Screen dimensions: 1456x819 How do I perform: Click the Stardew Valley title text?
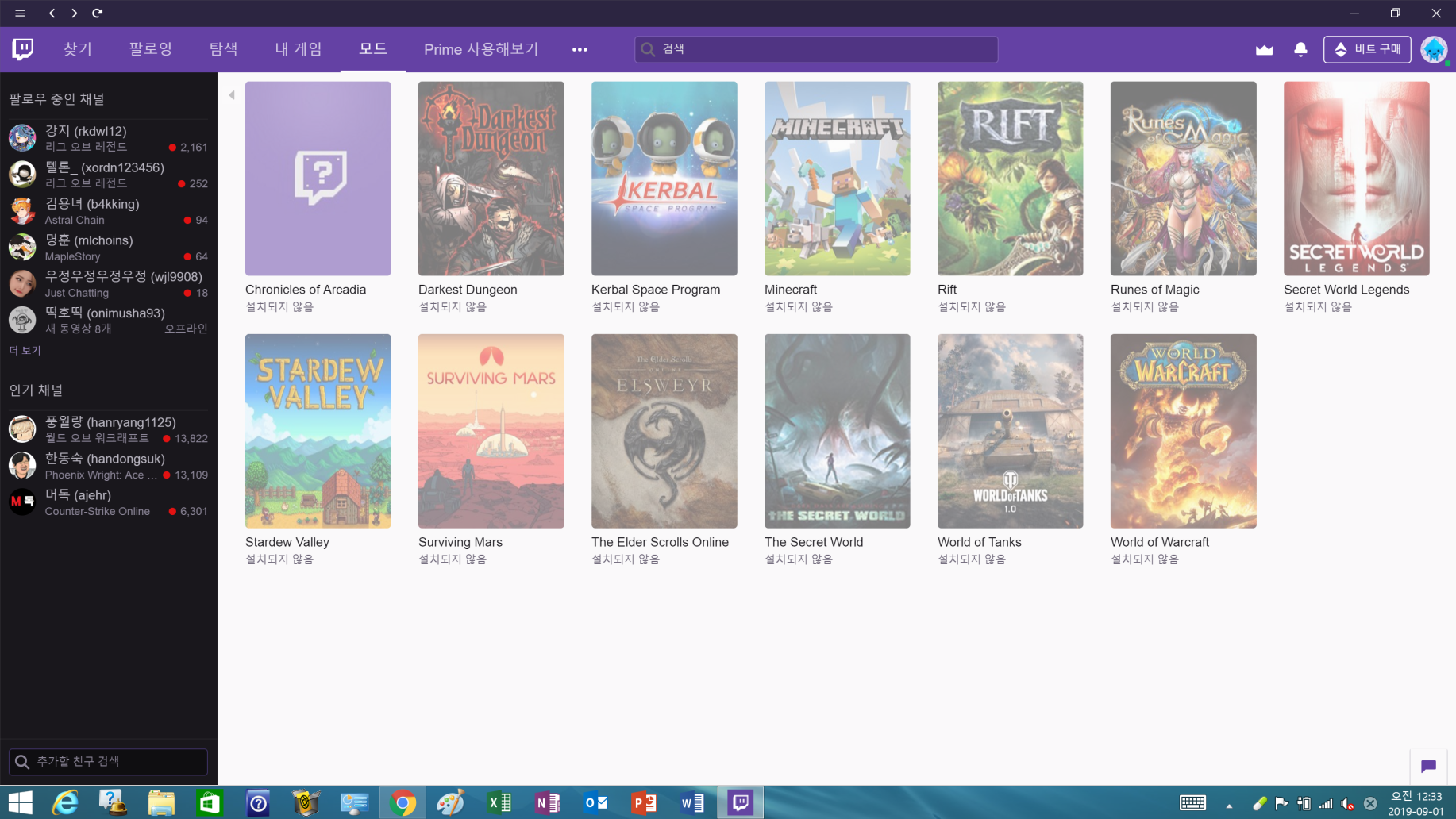[287, 542]
